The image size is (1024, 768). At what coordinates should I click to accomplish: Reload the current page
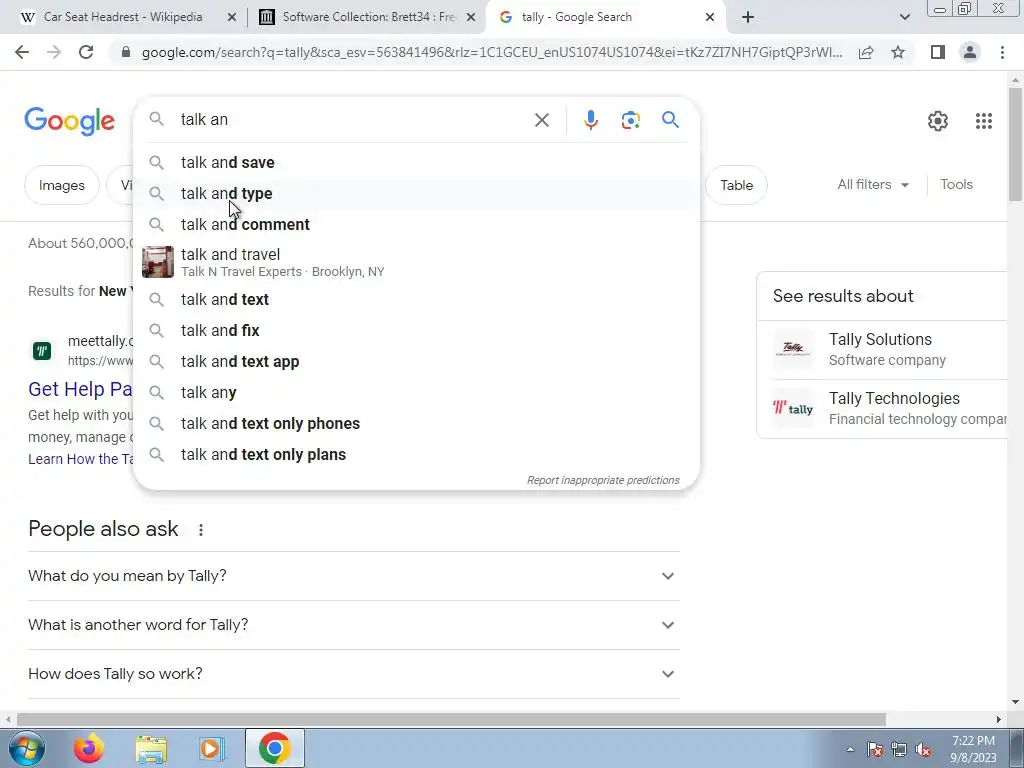click(86, 52)
